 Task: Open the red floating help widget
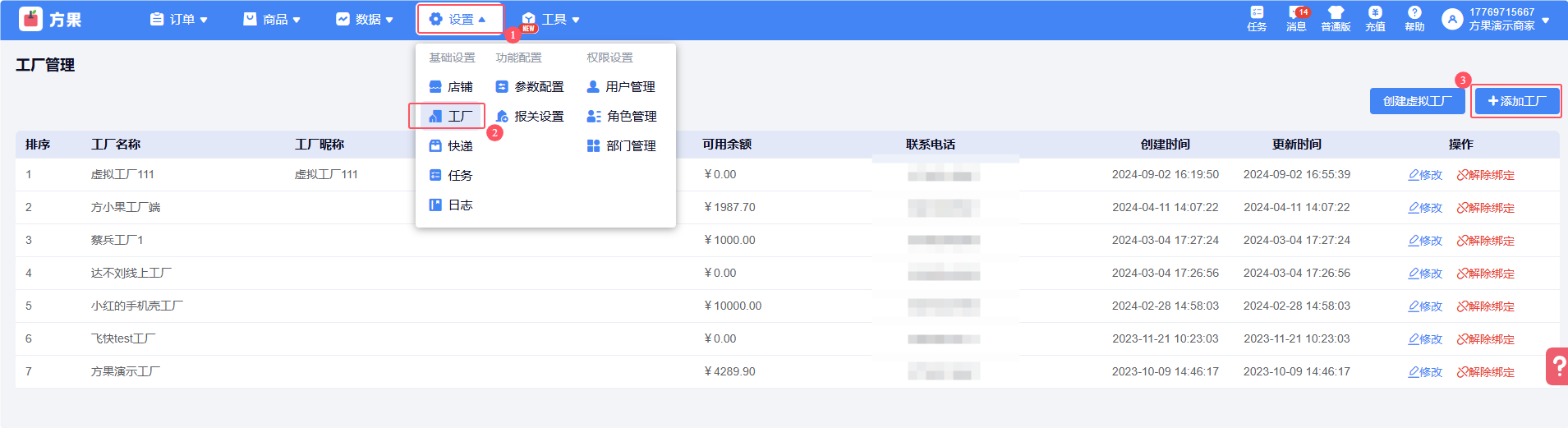[1557, 366]
